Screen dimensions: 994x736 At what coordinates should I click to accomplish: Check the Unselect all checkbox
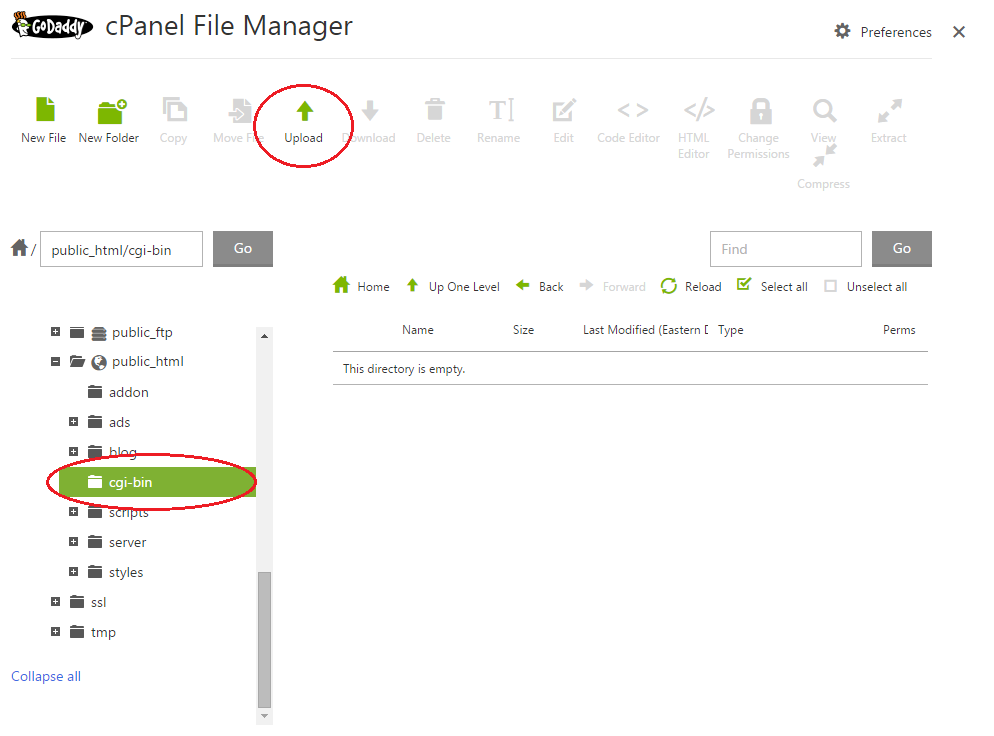[x=831, y=285]
